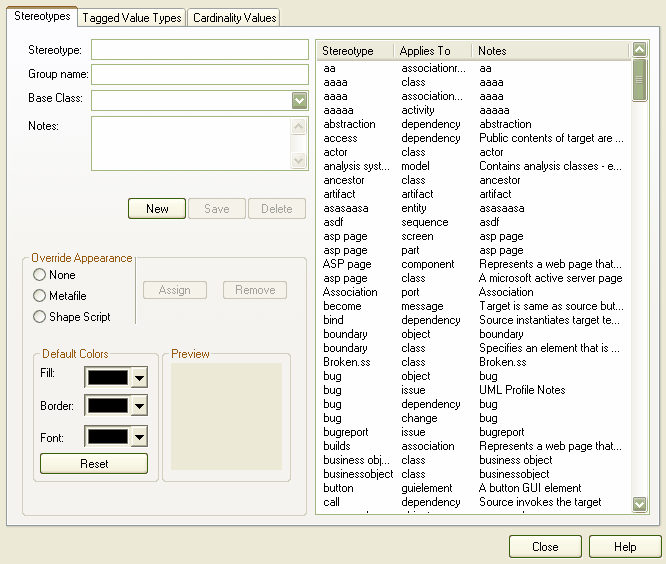This screenshot has width=666, height=564.
Task: Open Help for this dialog
Action: [x=625, y=547]
